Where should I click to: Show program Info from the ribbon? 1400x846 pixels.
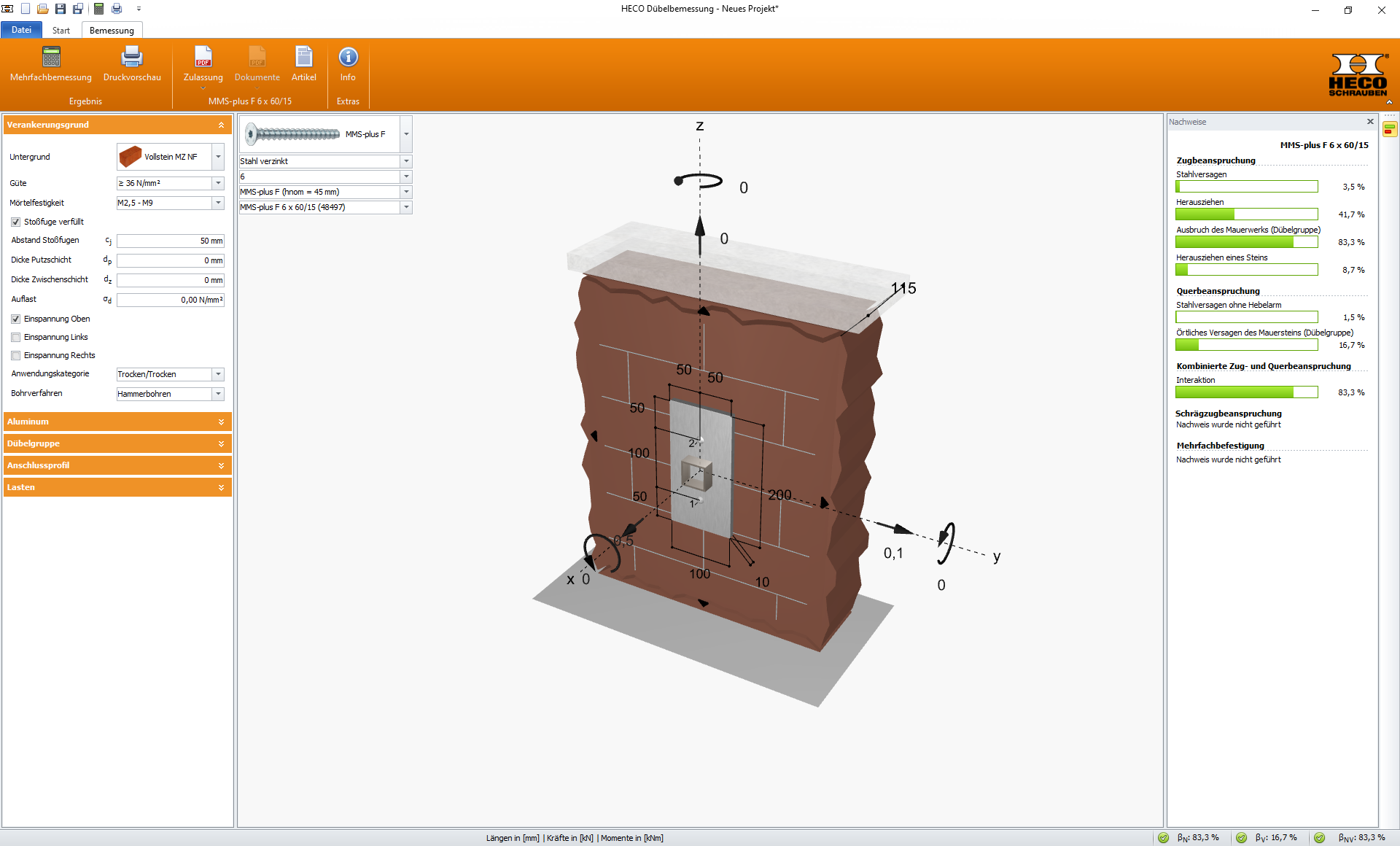click(348, 63)
